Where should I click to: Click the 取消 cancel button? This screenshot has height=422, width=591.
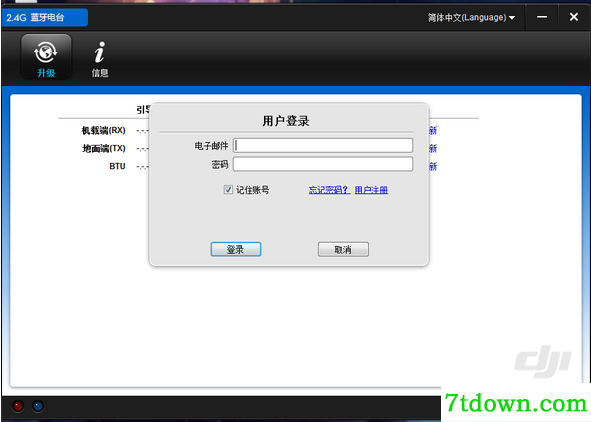point(343,249)
